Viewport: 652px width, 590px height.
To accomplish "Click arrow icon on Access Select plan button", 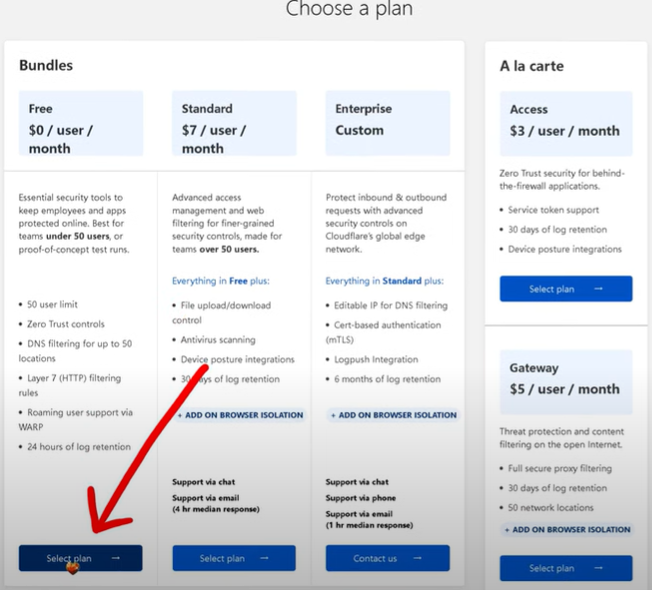I will tap(598, 289).
